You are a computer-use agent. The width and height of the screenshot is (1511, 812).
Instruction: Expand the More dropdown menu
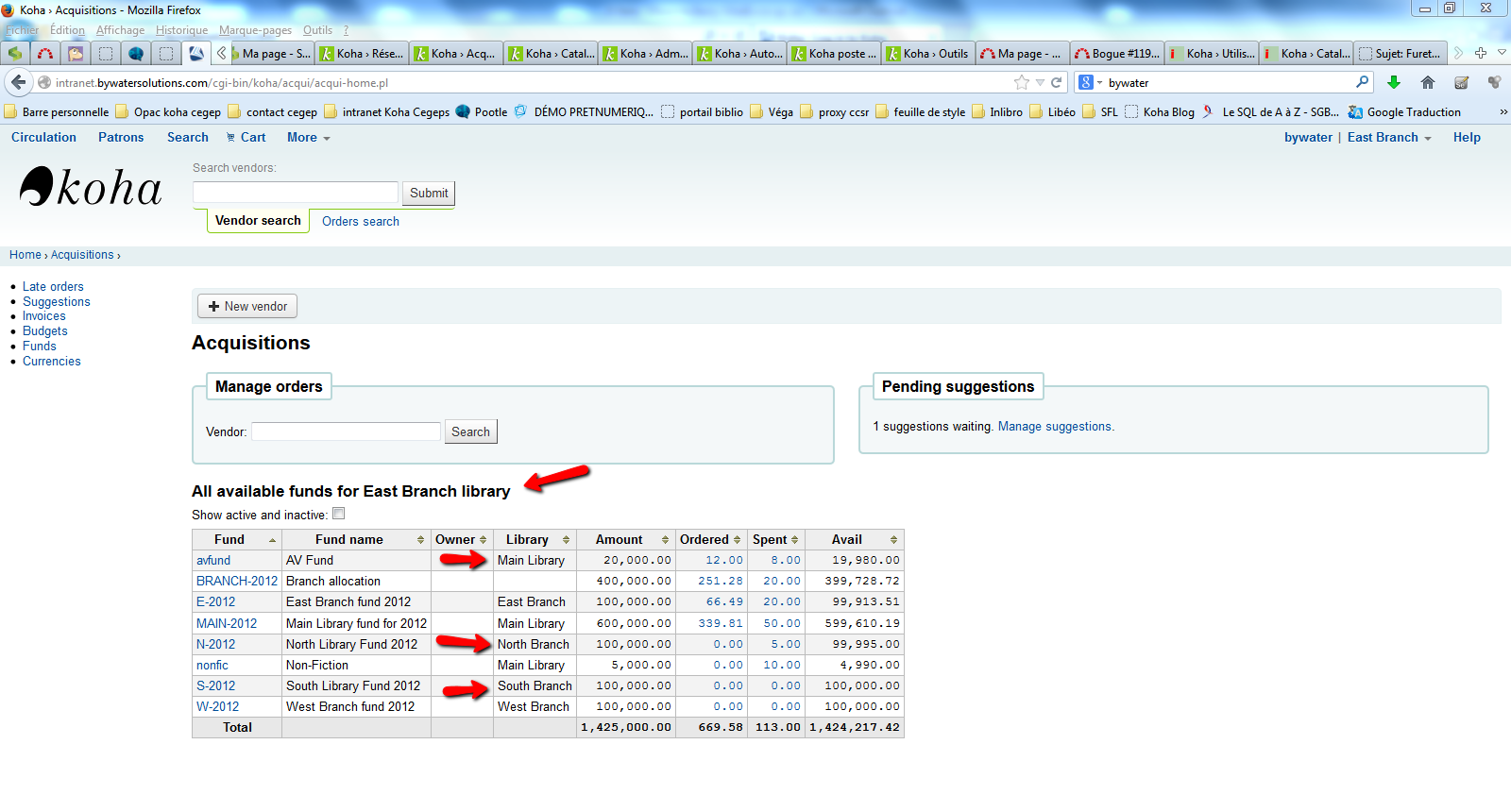309,137
